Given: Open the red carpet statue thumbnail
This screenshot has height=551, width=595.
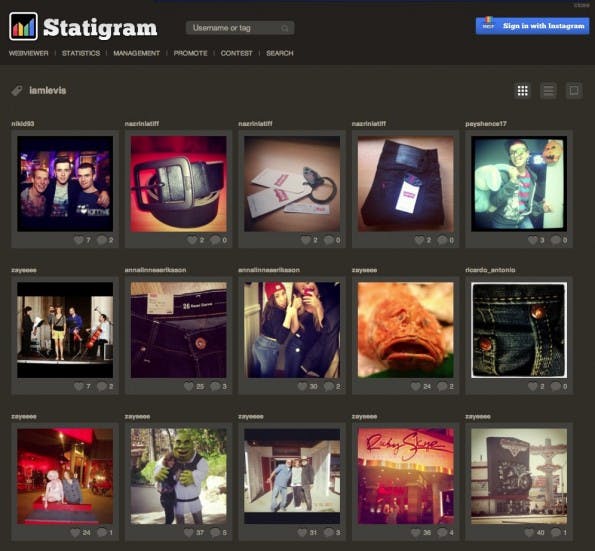Looking at the screenshot, I should [x=65, y=476].
